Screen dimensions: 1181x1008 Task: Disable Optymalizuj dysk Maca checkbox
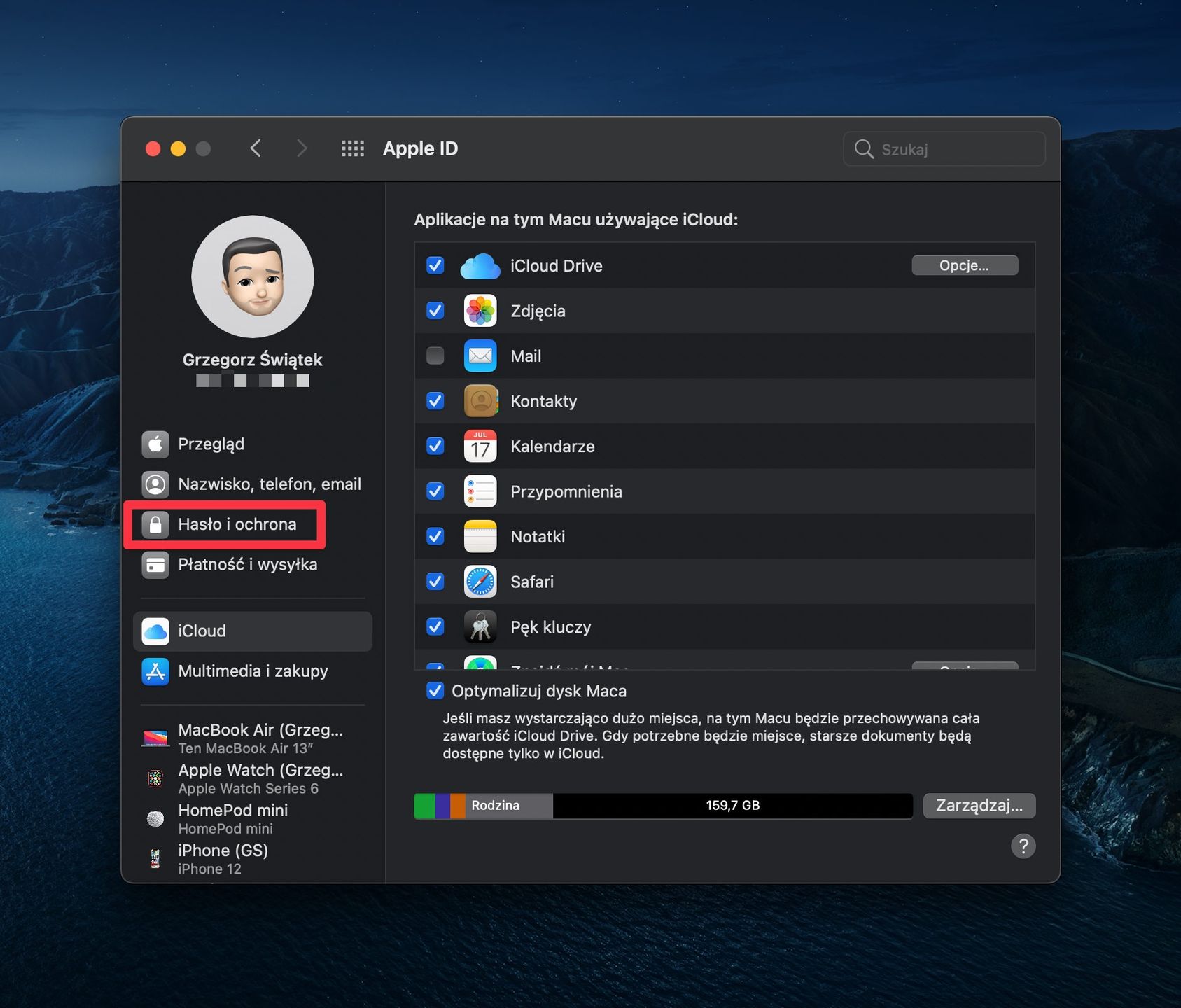435,692
